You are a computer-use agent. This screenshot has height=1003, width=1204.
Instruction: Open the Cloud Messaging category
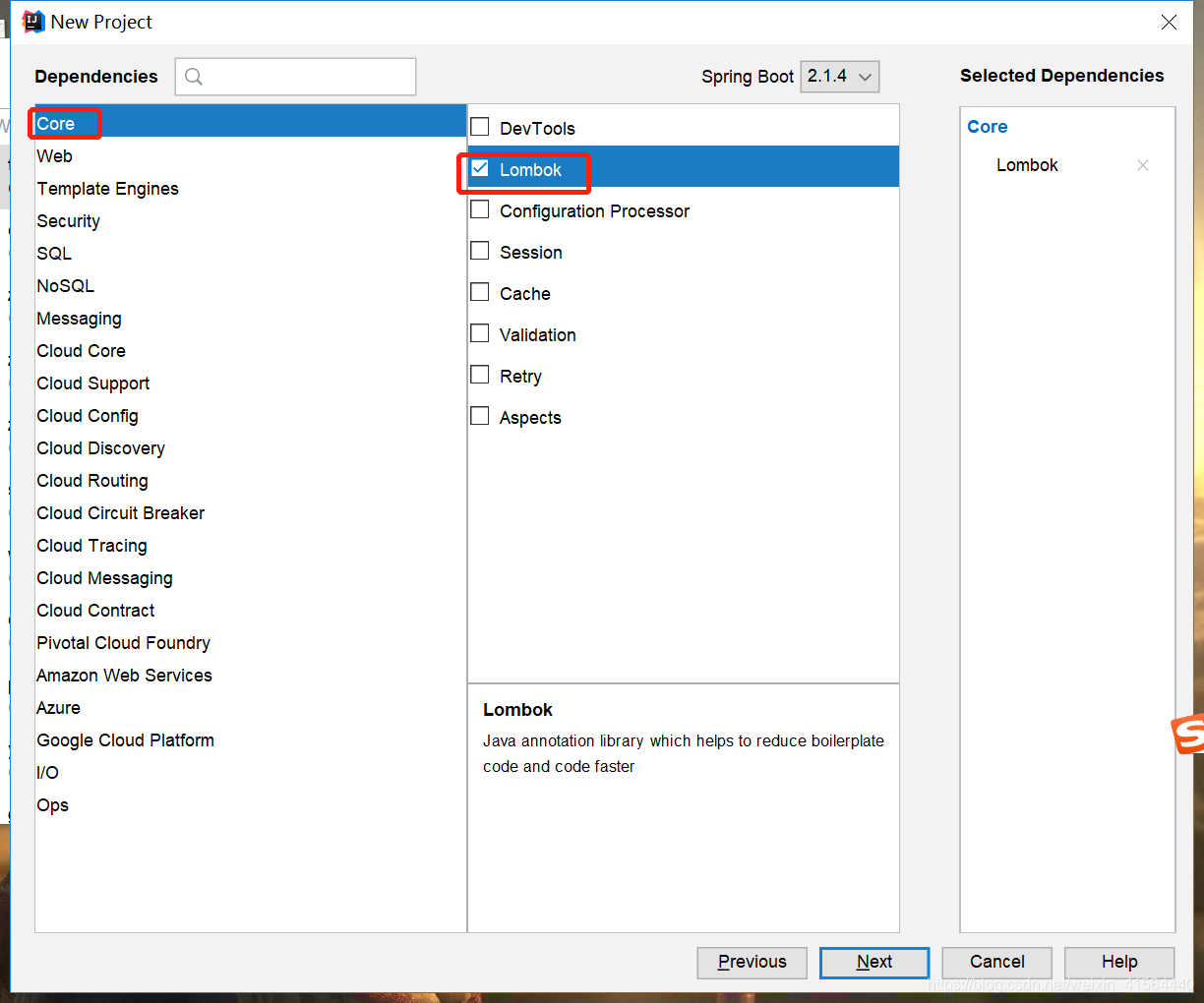click(251, 578)
